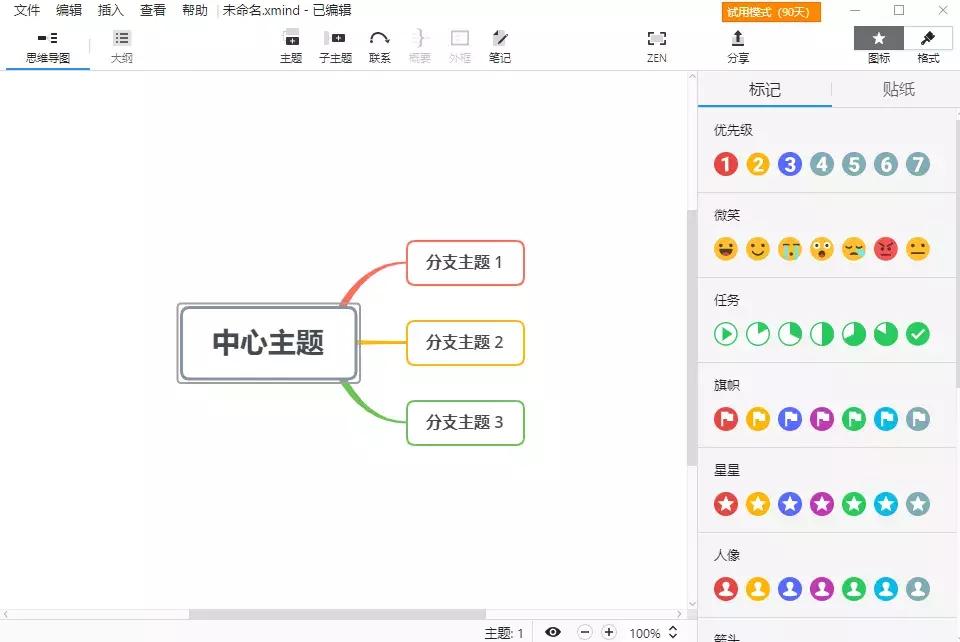The image size is (960, 642).
Task: Pick the yellow star marker
Action: point(758,503)
